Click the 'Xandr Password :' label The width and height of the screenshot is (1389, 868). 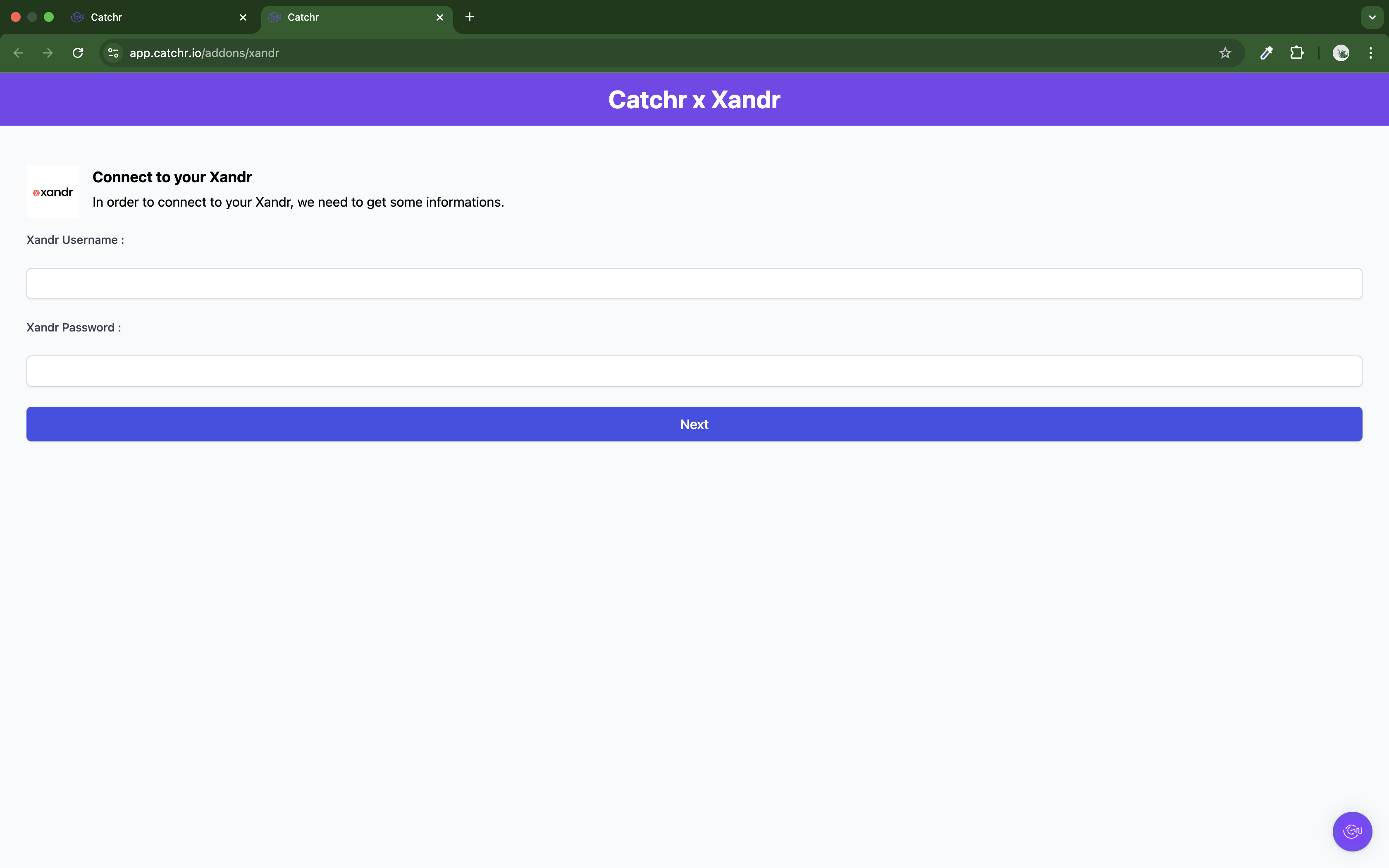74,327
